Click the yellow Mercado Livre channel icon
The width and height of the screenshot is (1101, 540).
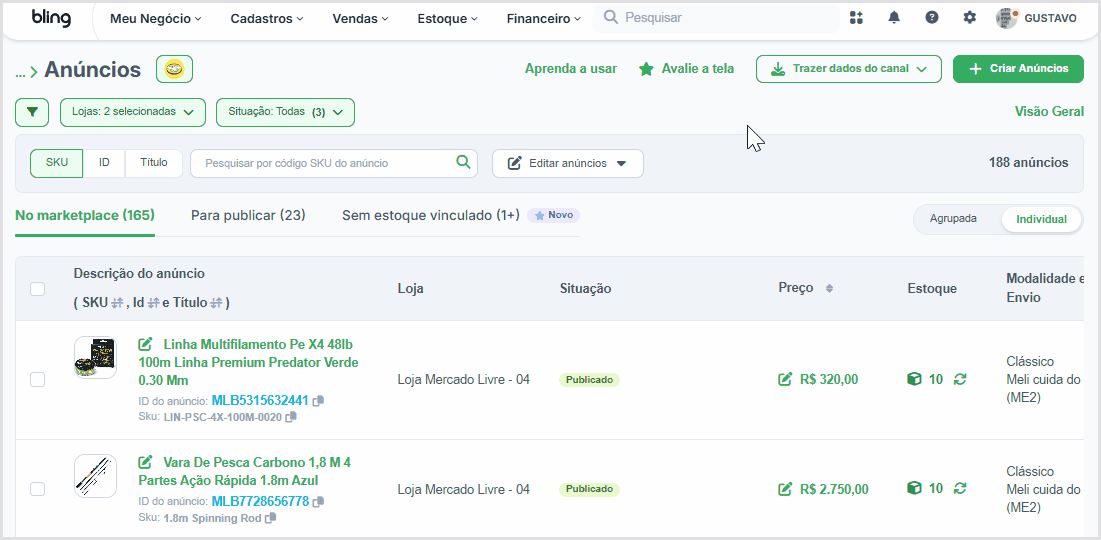(174, 69)
